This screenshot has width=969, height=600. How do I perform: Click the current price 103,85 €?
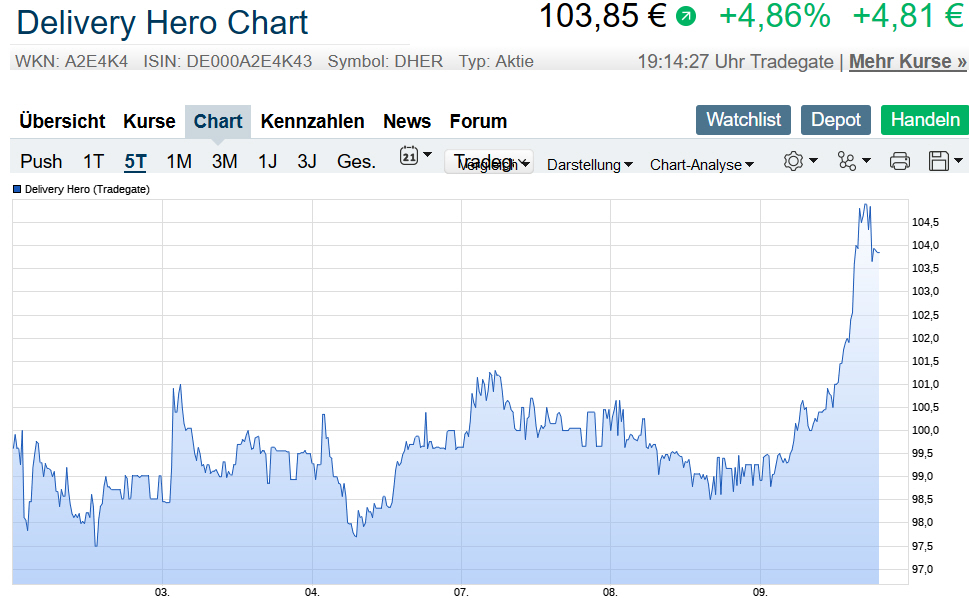pyautogui.click(x=603, y=15)
